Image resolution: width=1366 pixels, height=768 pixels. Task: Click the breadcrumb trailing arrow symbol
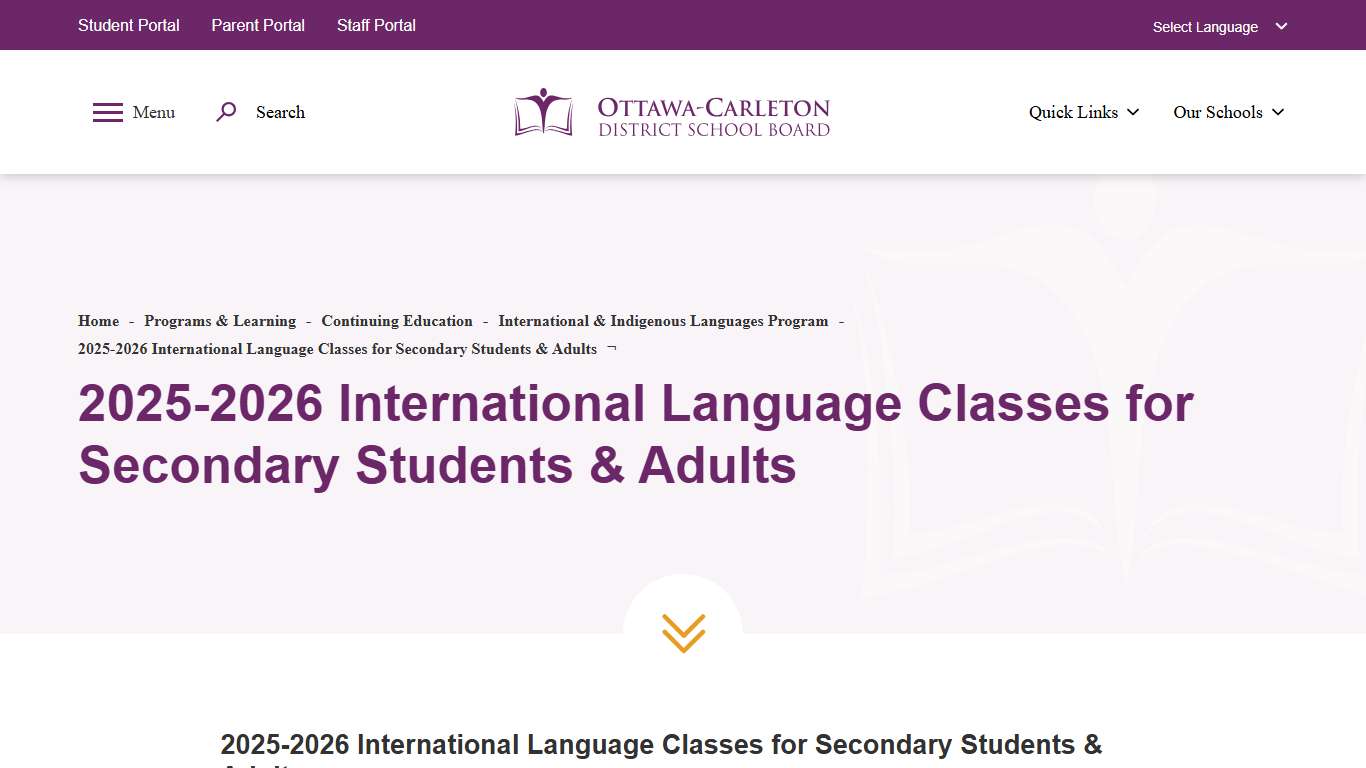[x=611, y=347]
